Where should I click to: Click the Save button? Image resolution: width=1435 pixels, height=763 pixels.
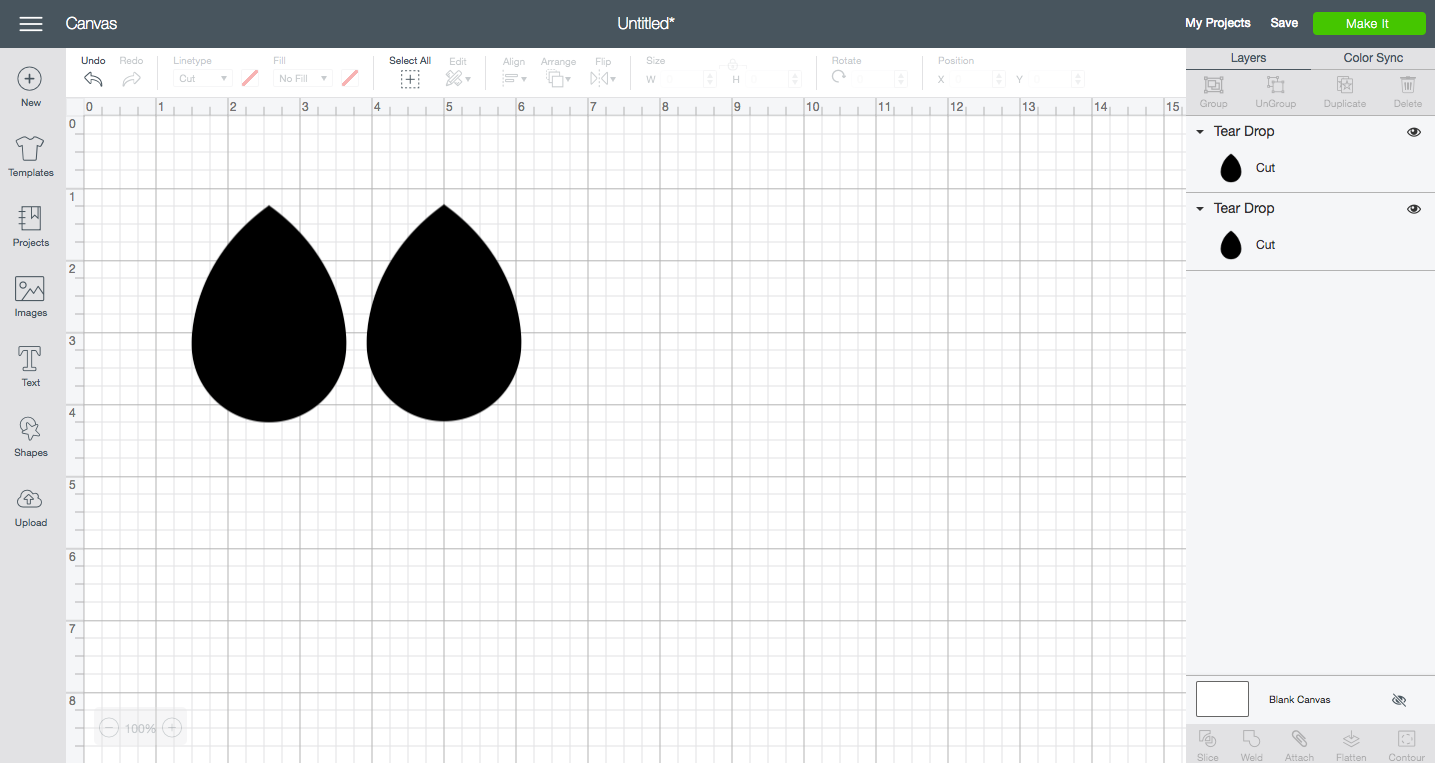1284,23
